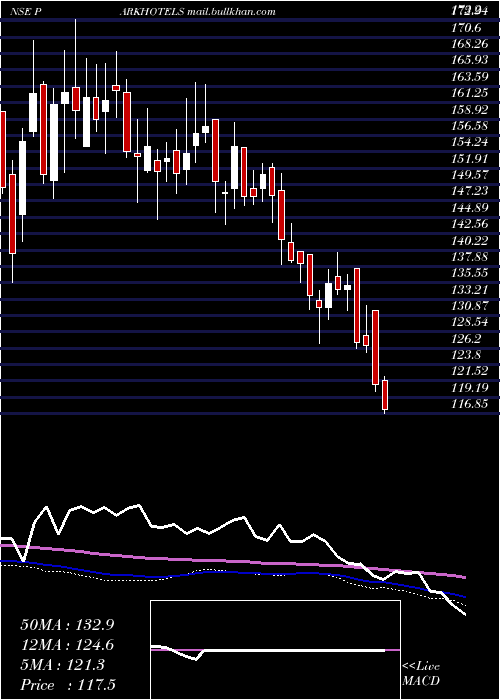Click the 147.23 price axis label
The width and height of the screenshot is (500, 700).
471,191
